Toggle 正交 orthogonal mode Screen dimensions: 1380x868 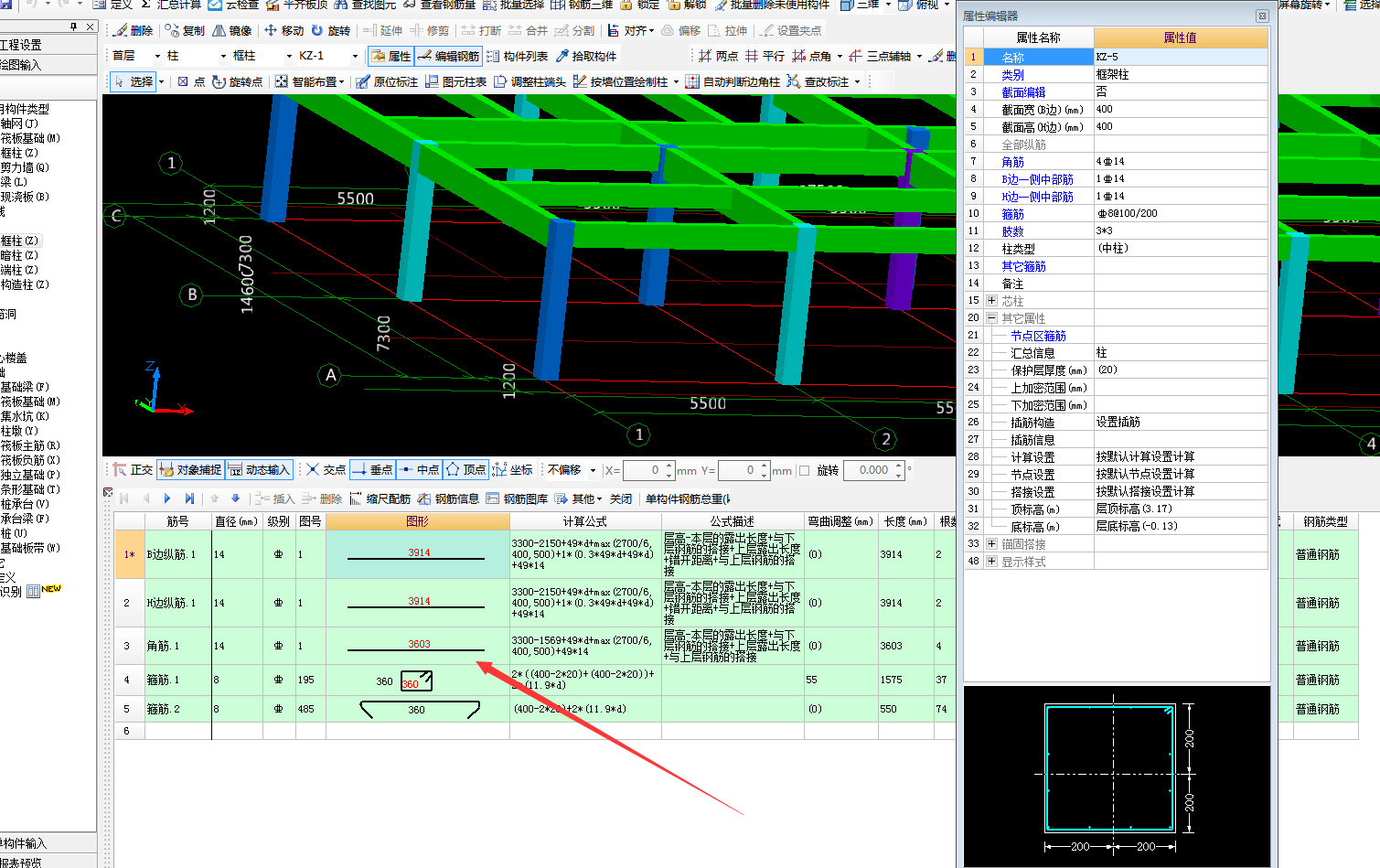click(133, 469)
